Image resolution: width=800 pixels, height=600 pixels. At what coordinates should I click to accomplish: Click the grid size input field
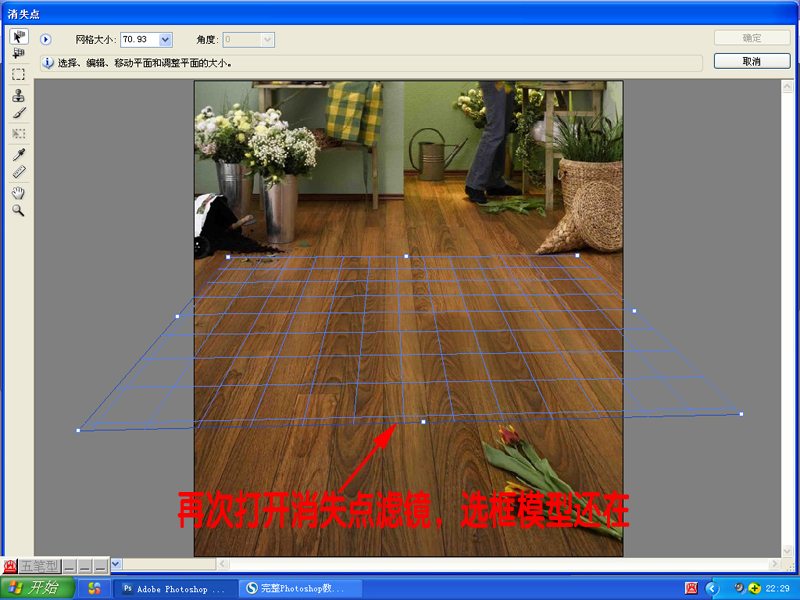(140, 39)
